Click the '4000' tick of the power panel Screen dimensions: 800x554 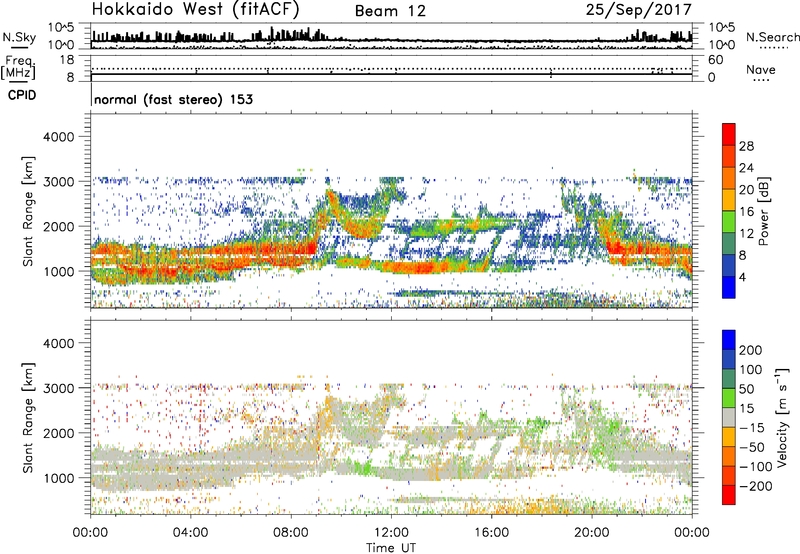pyautogui.click(x=58, y=137)
